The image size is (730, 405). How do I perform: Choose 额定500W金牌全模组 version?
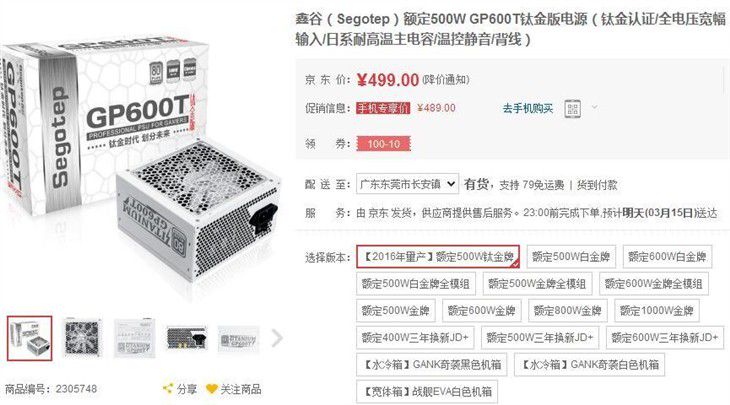pos(537,284)
